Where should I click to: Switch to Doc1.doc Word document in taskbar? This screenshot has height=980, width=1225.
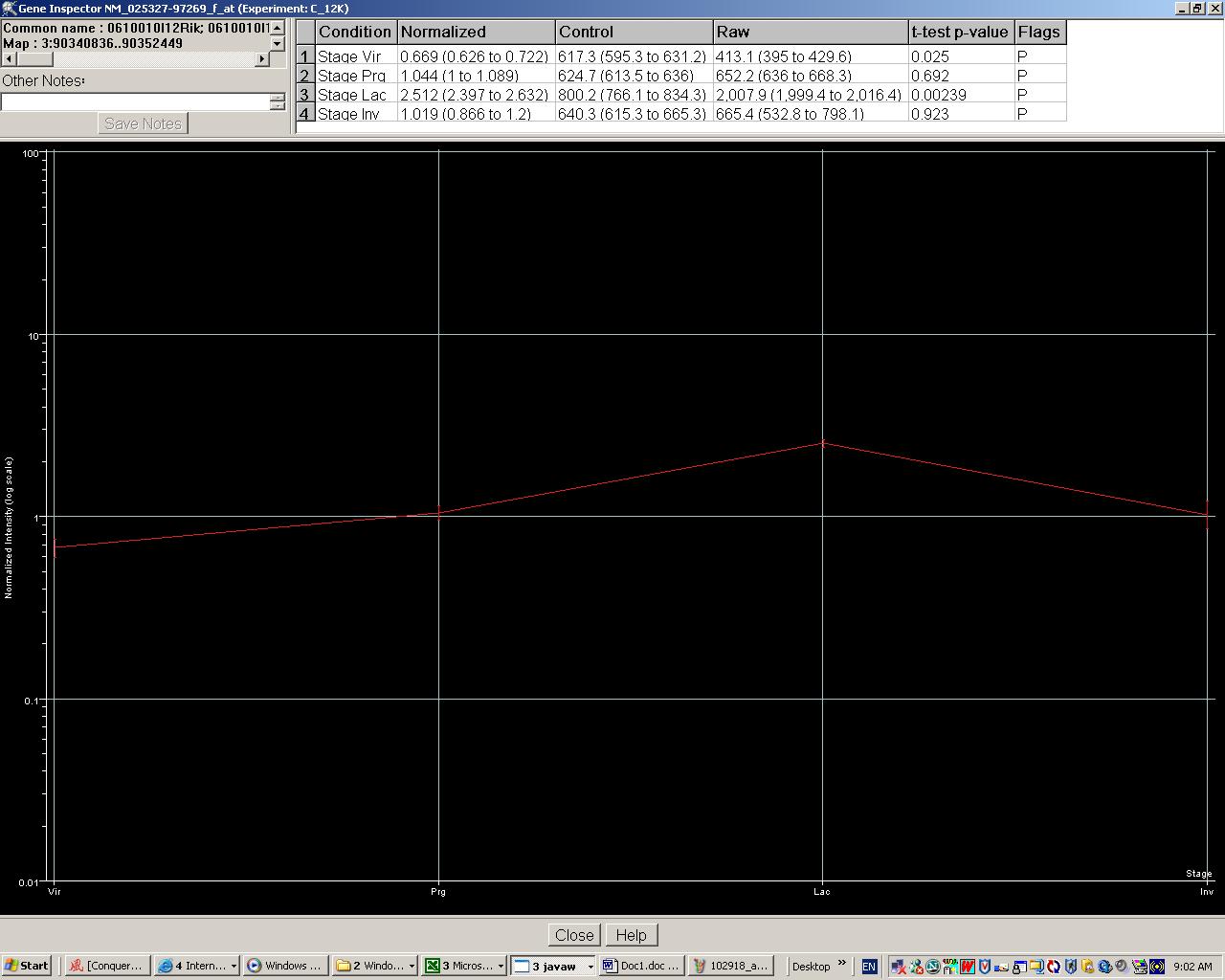click(x=642, y=966)
